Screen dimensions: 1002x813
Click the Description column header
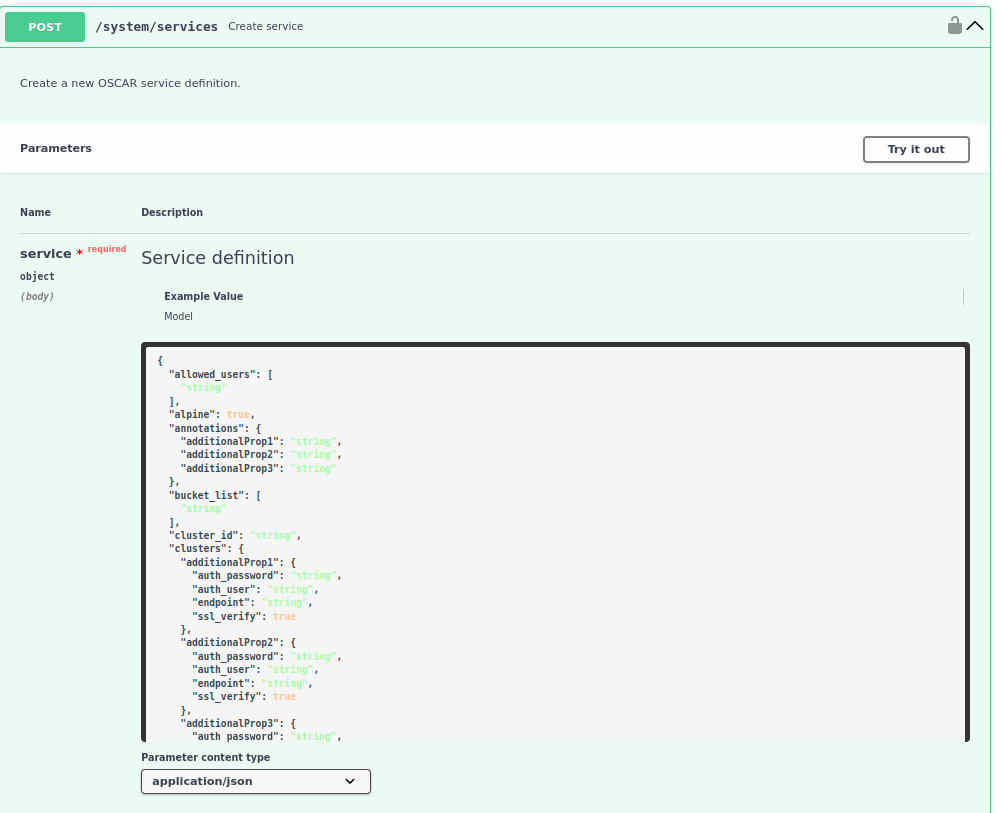[x=172, y=212]
